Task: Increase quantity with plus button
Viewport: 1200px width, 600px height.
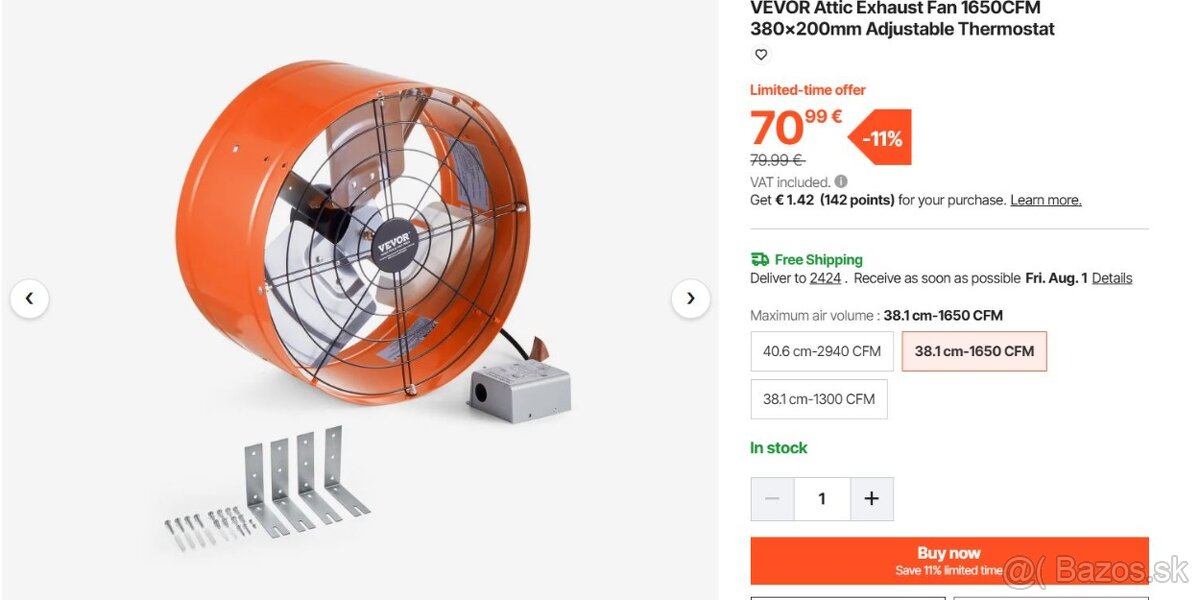Action: (x=871, y=499)
